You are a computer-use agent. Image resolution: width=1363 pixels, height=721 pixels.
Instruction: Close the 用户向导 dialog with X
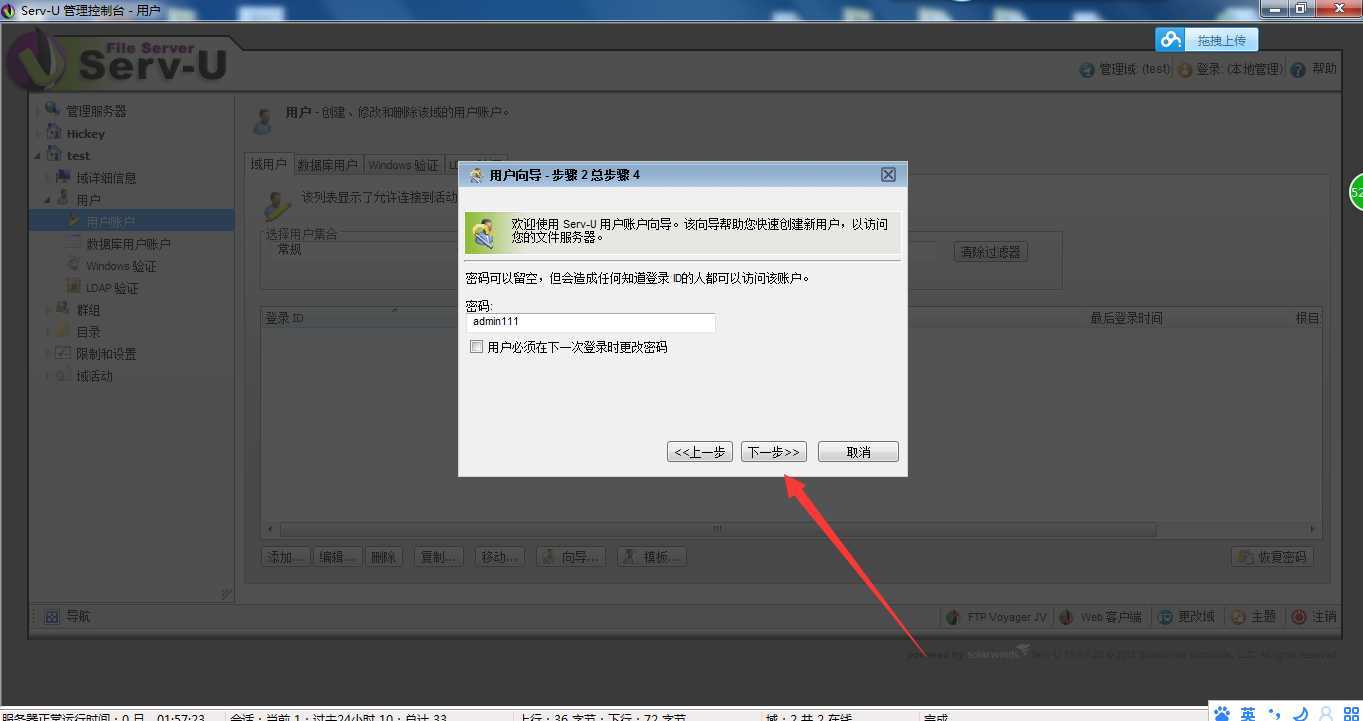(x=888, y=175)
